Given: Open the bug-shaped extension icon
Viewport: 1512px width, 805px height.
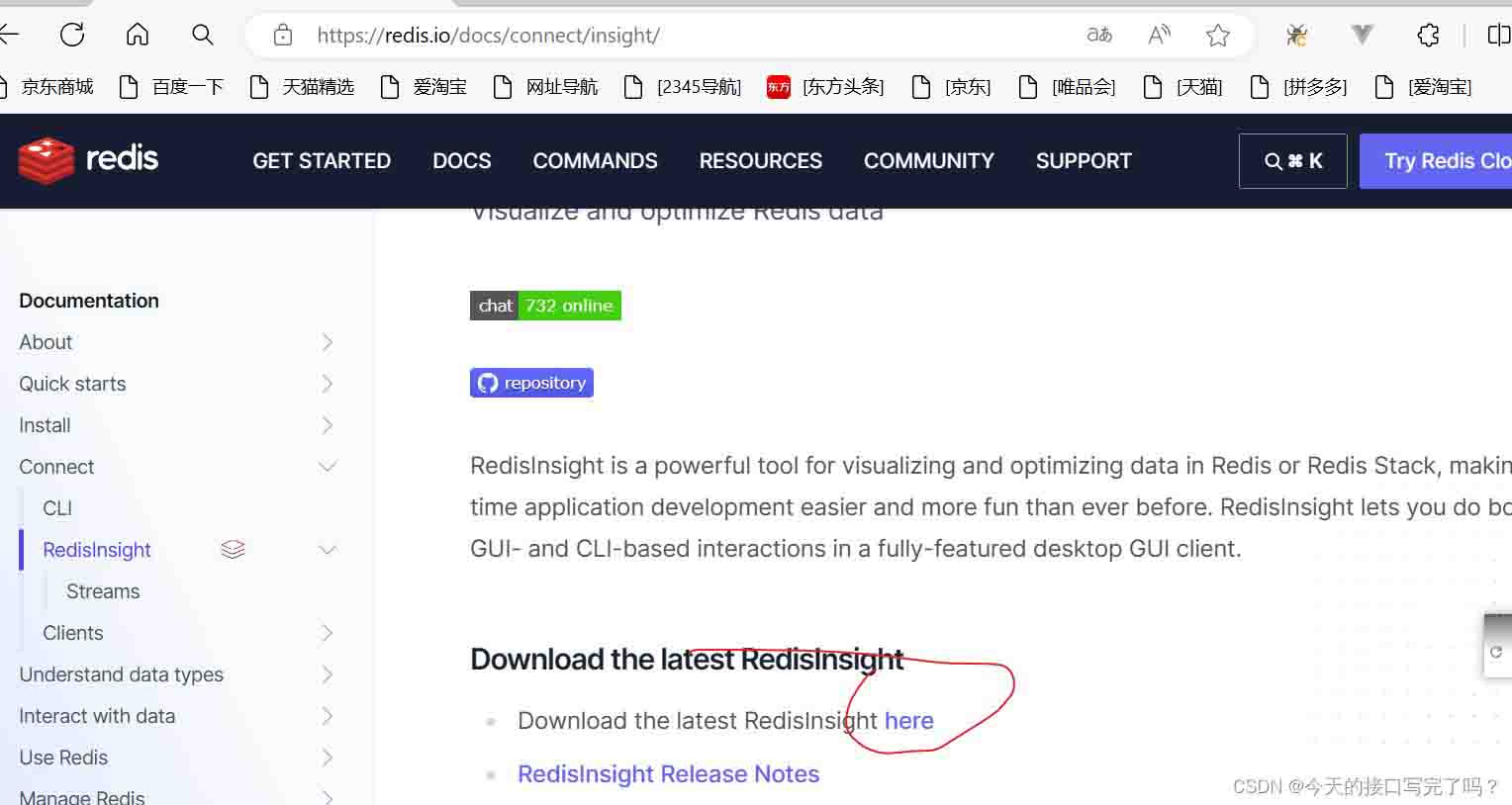Looking at the screenshot, I should 1297,36.
